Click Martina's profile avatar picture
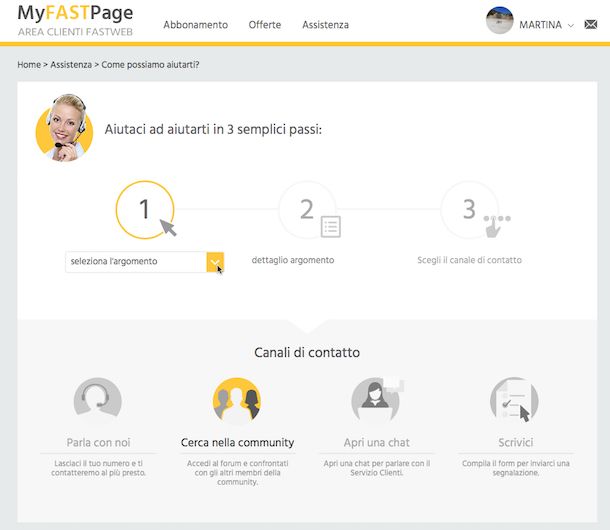The height and width of the screenshot is (530, 610). coord(500,20)
